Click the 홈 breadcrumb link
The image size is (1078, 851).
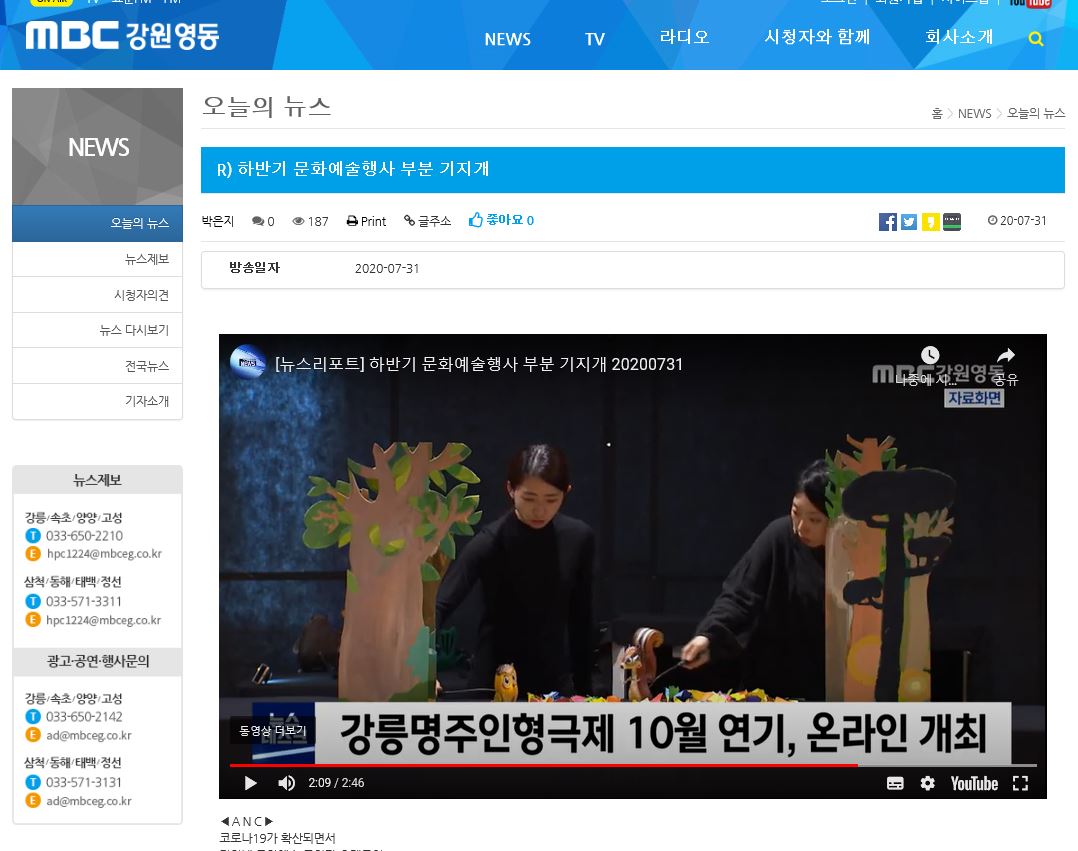click(x=937, y=113)
